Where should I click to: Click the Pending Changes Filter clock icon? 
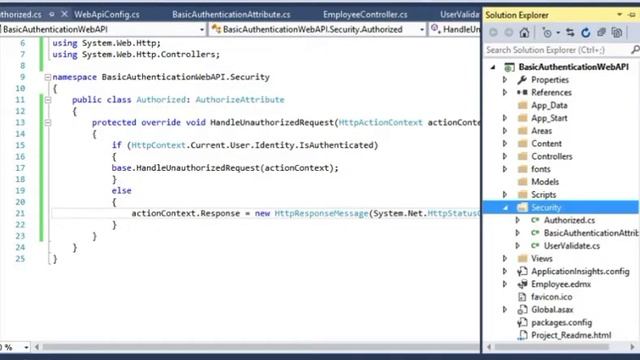pos(547,33)
